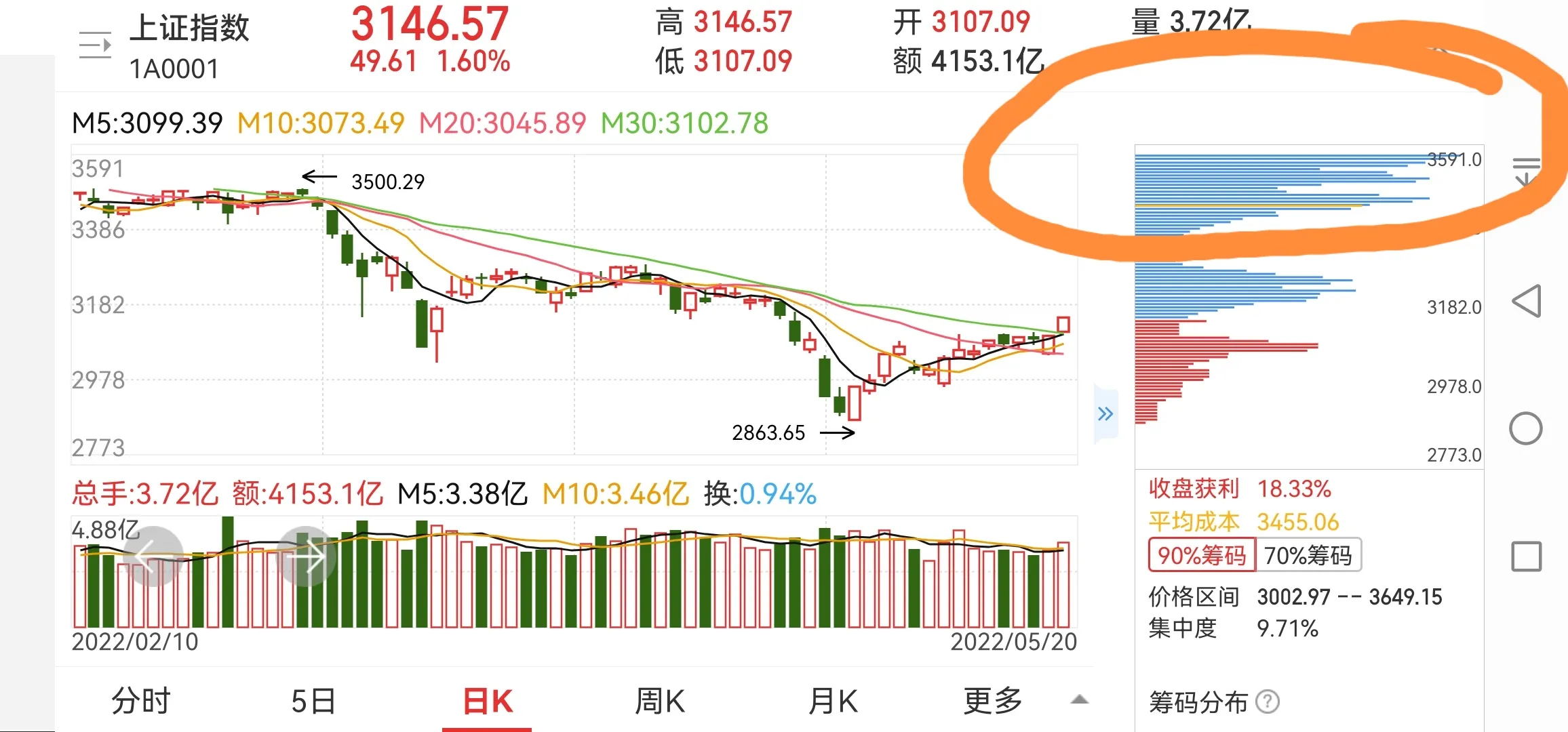
Task: Open the 5日 chart view
Action: 314,701
